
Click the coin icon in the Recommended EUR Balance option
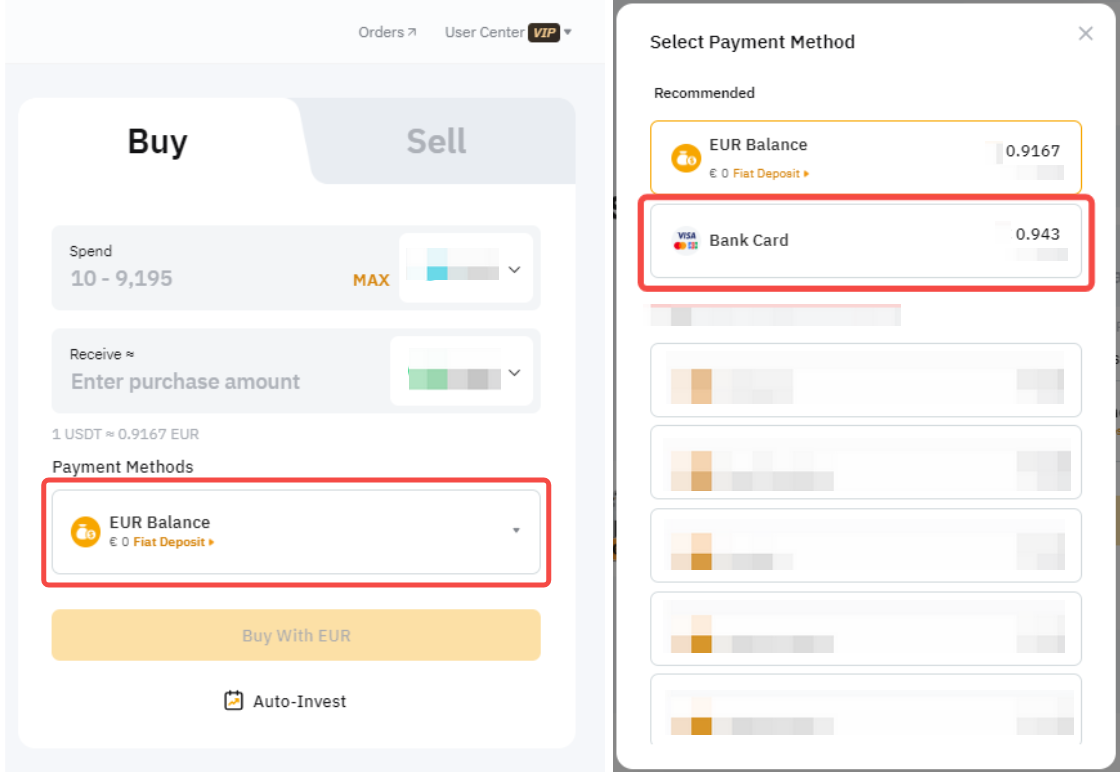[x=686, y=158]
